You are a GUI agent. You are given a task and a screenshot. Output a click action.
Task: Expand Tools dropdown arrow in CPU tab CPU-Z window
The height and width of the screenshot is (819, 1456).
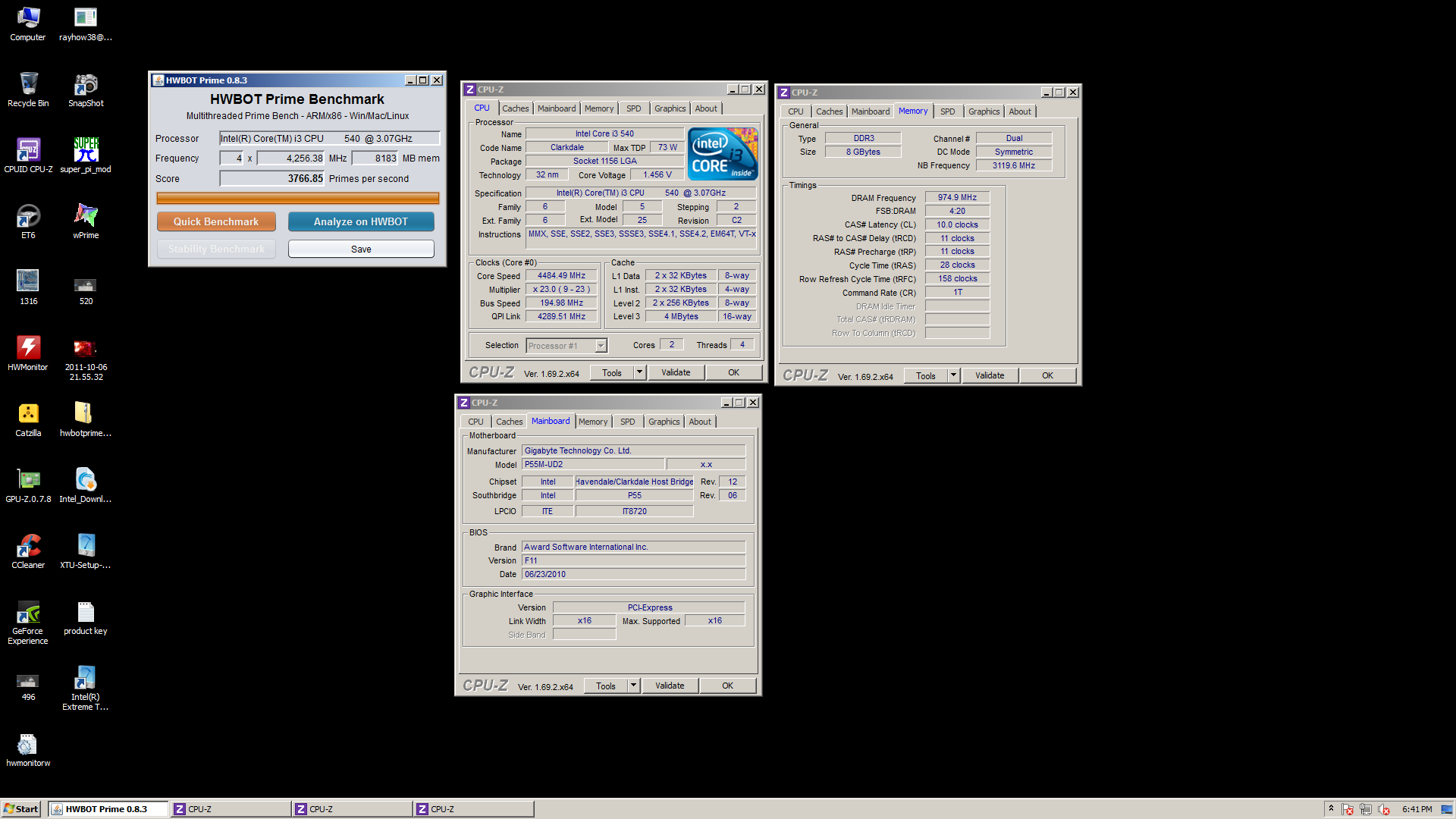pyautogui.click(x=639, y=372)
